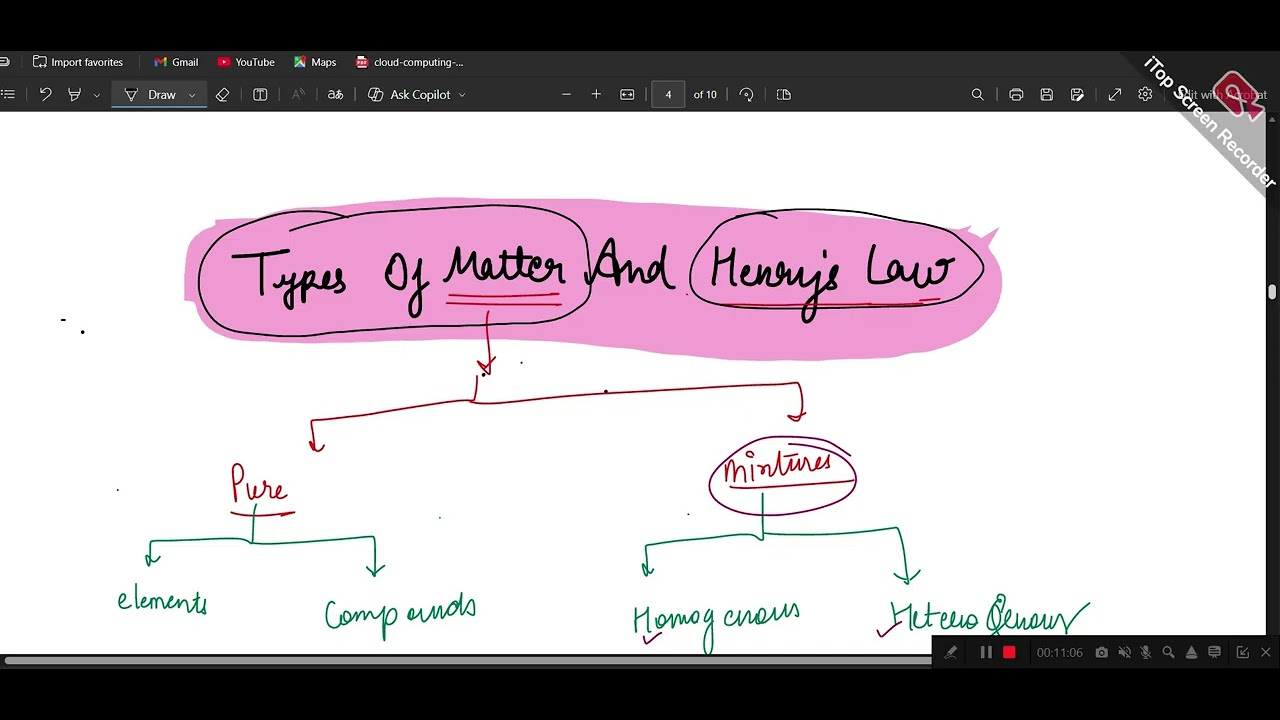Viewport: 1280px width, 720px height.
Task: Take a screenshot with recorder camera
Action: coord(1101,652)
